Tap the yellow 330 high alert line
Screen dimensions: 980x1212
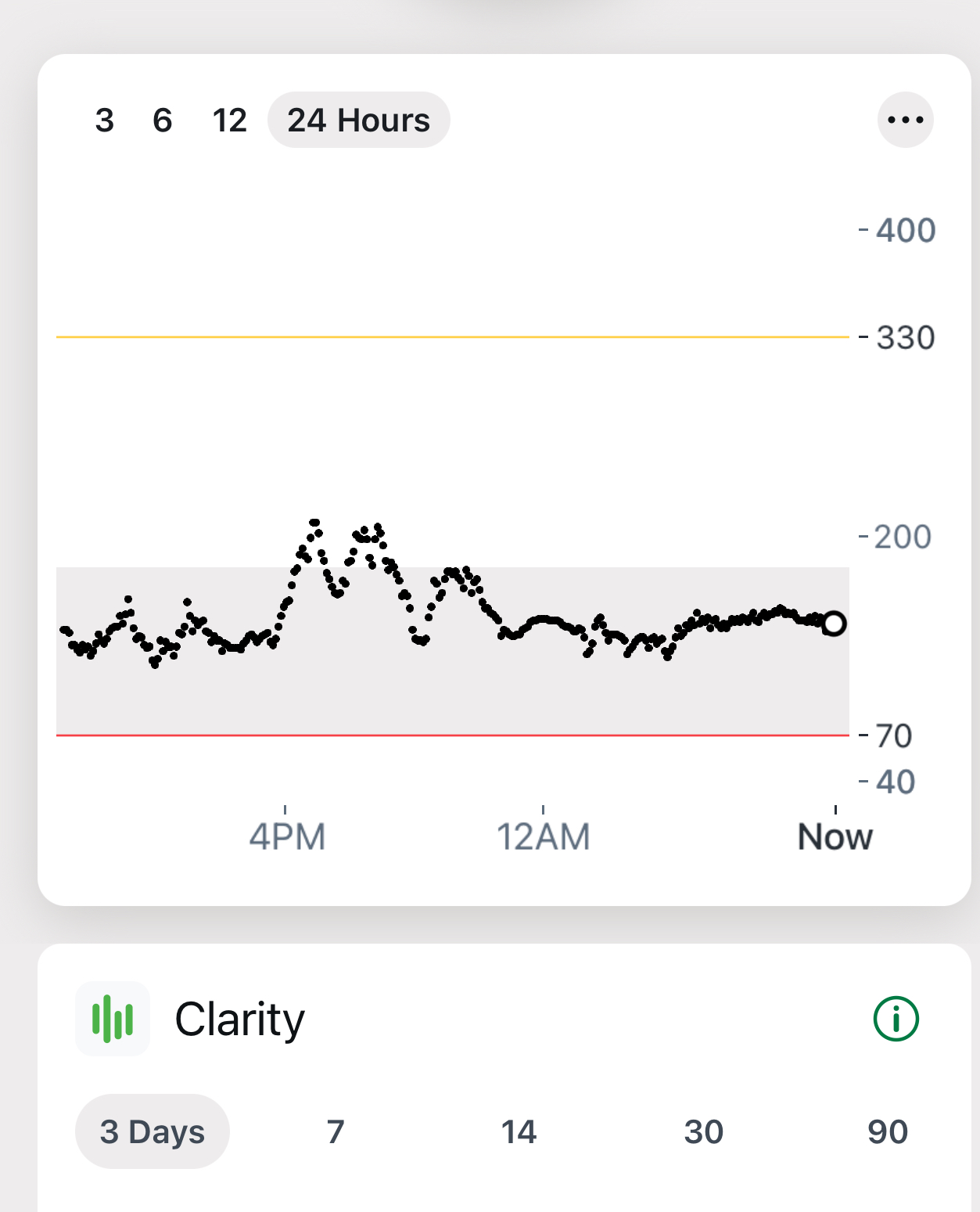tap(452, 337)
